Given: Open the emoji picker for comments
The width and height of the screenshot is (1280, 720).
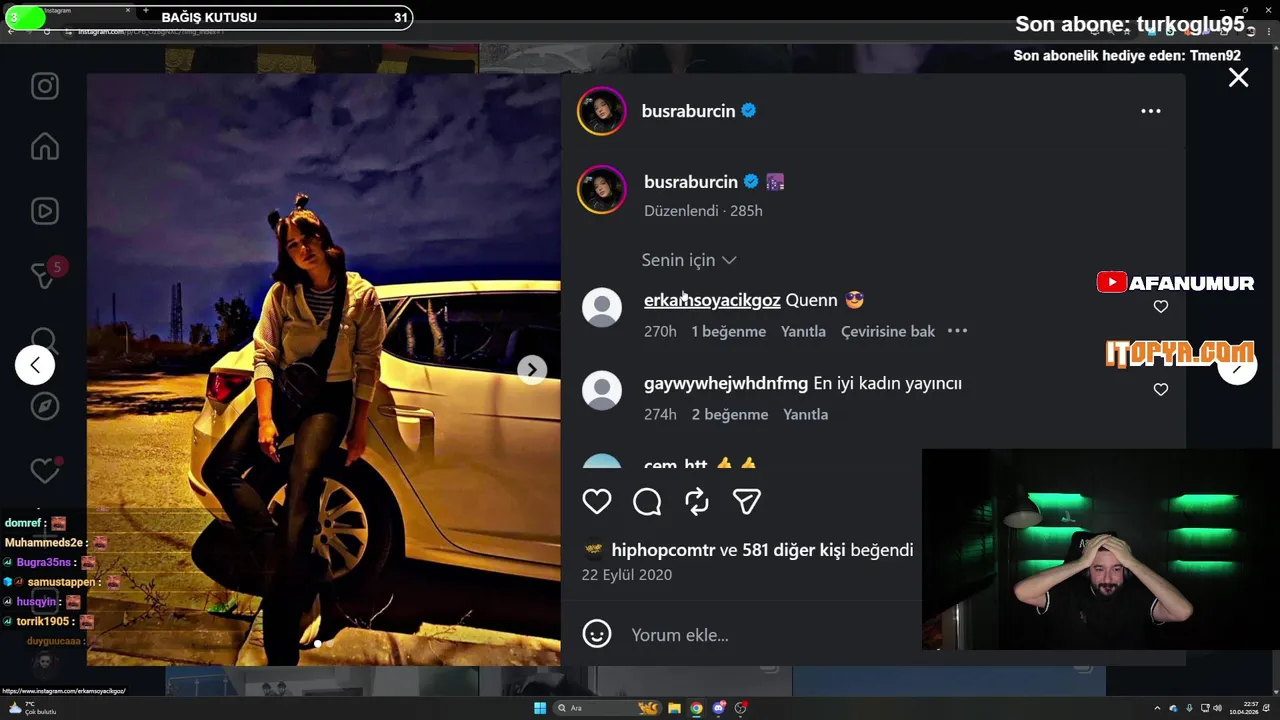Looking at the screenshot, I should (597, 634).
